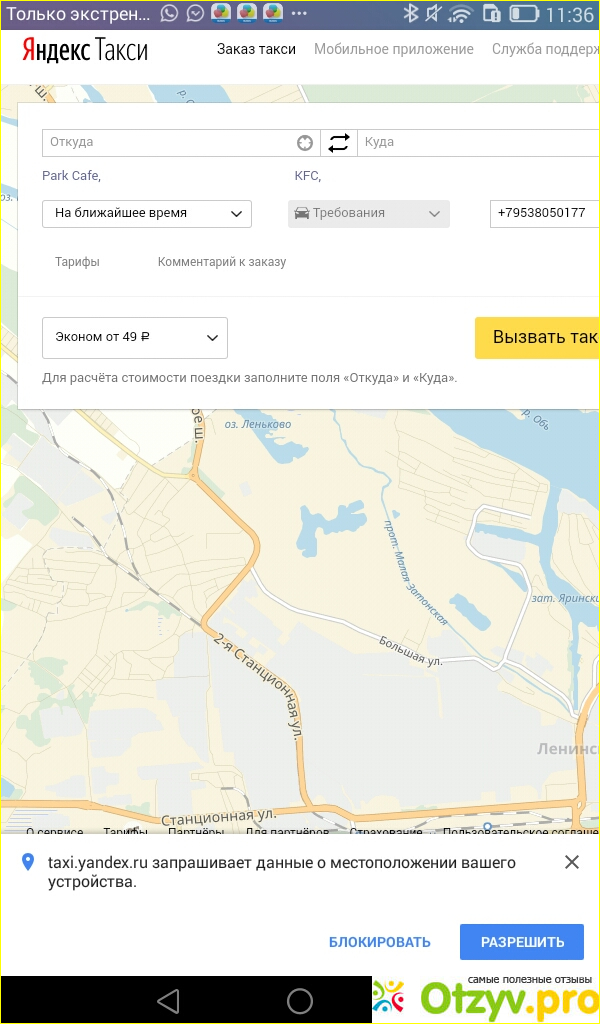Switch to the Тарифы tab
This screenshot has width=600, height=1024.
(77, 262)
